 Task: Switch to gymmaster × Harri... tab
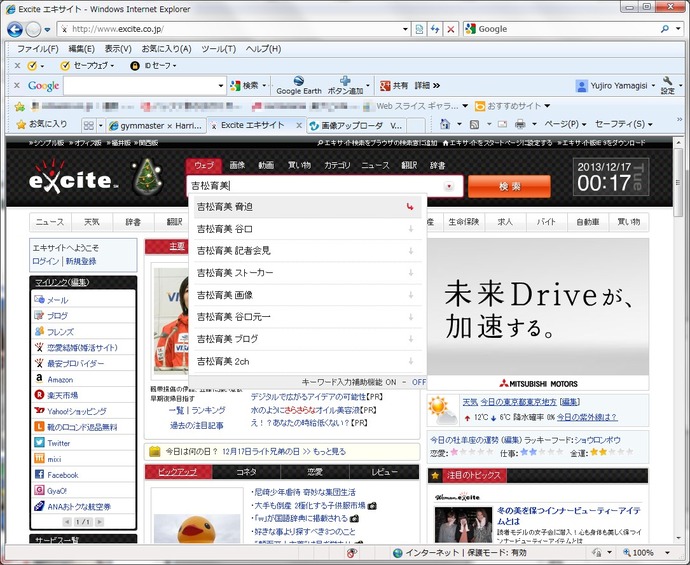pyautogui.click(x=156, y=125)
